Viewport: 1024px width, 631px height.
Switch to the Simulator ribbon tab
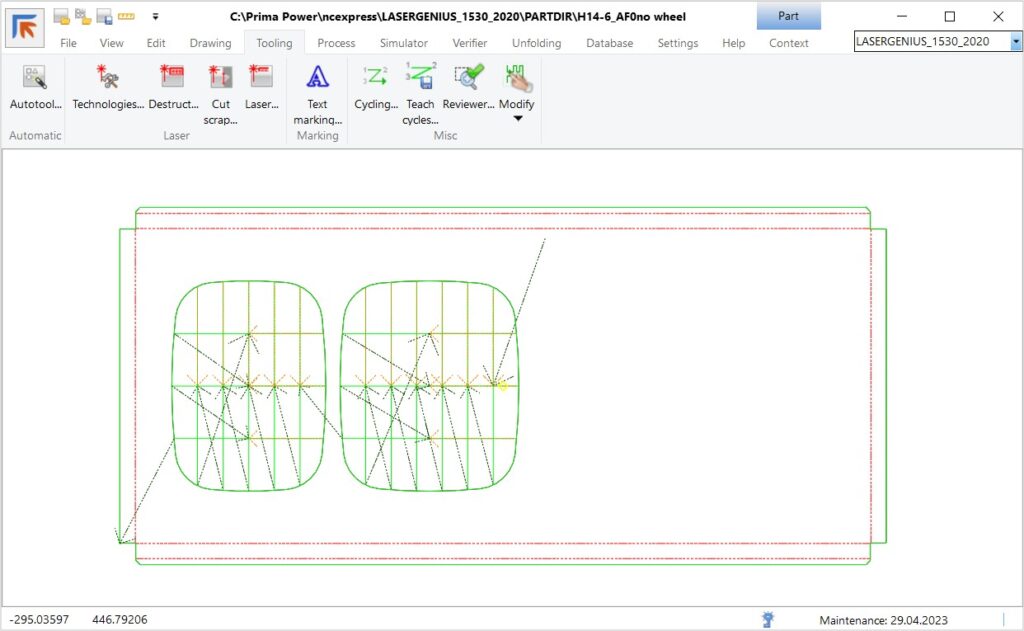click(x=403, y=43)
